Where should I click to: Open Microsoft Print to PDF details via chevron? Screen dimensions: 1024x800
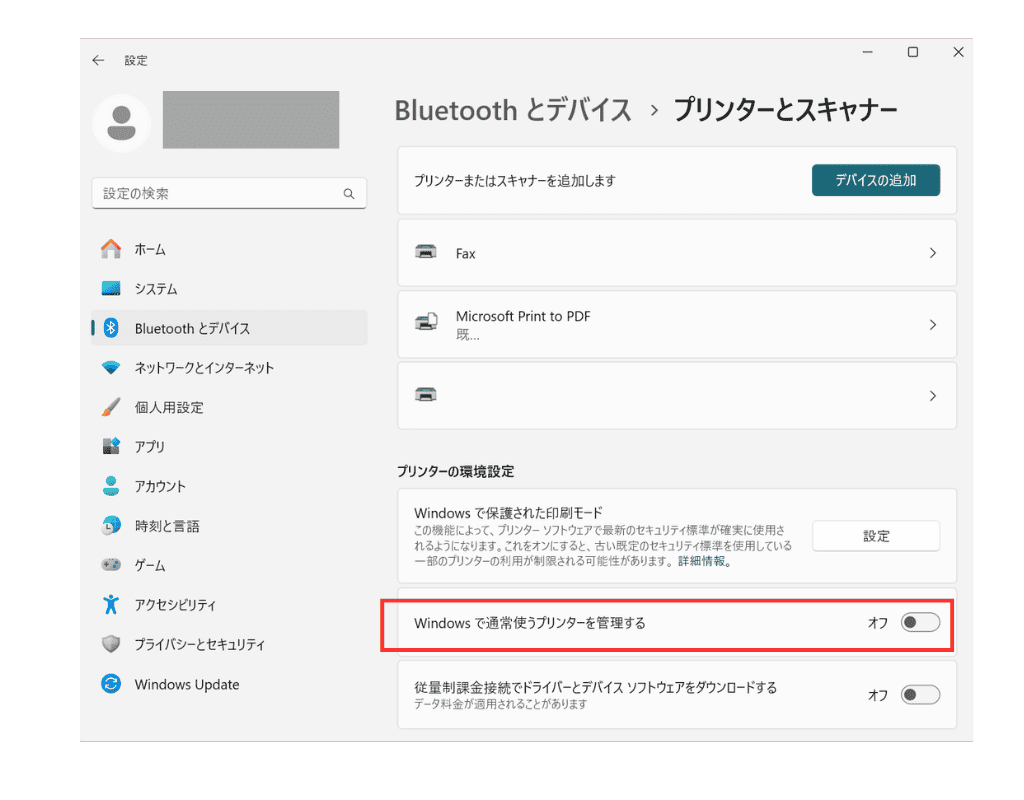932,324
